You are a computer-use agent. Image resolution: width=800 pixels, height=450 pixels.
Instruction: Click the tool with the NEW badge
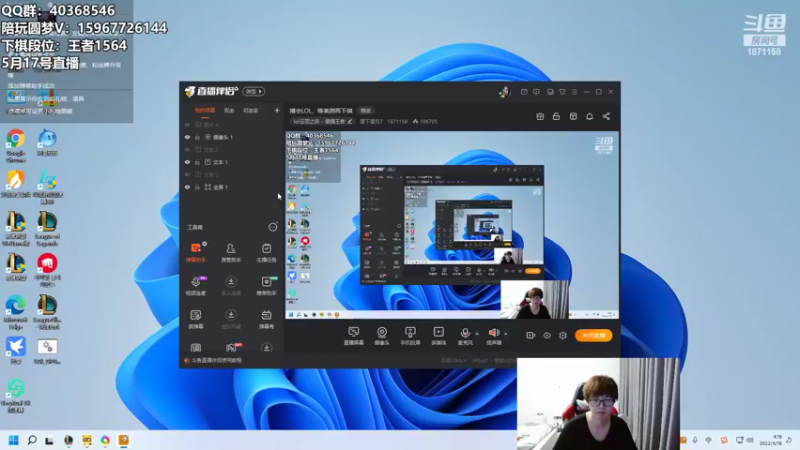[266, 286]
